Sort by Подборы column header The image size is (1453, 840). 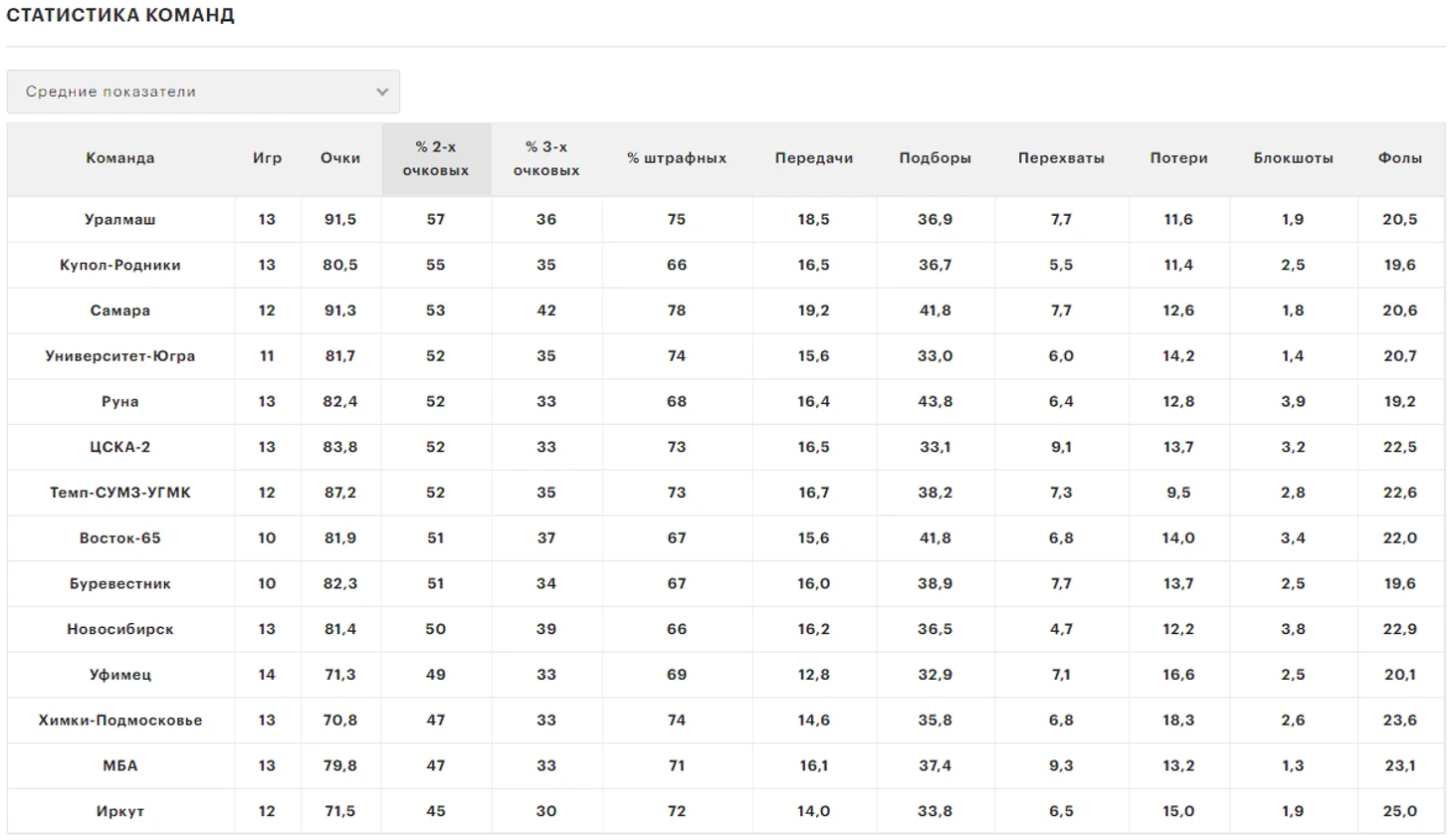tap(935, 158)
